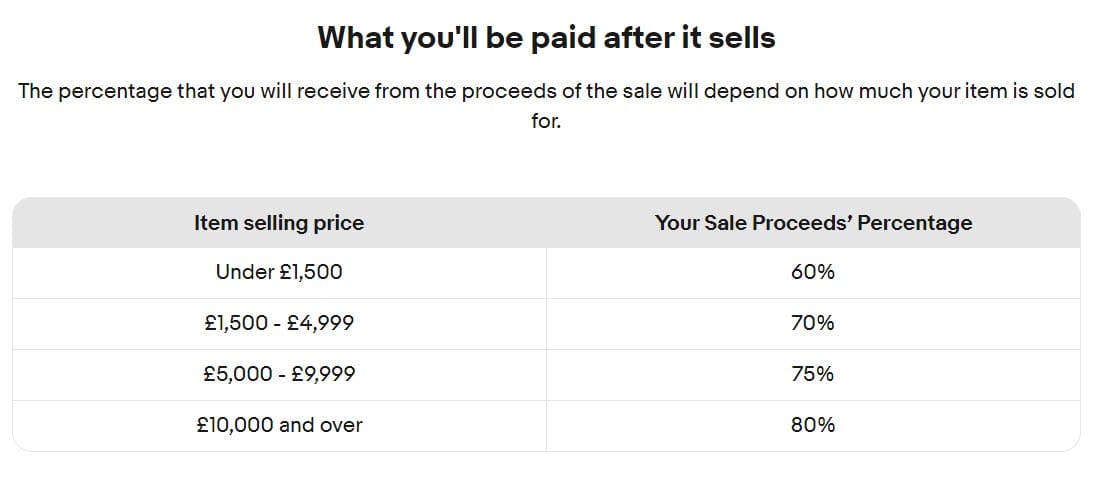Click the paragraph about sale proceeds percentage
The image size is (1098, 501).
(x=546, y=91)
